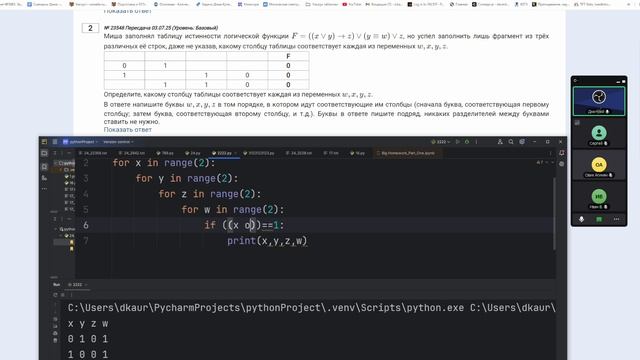Start debugging with the bug icon
This screenshot has width=640, height=360.
point(467,142)
